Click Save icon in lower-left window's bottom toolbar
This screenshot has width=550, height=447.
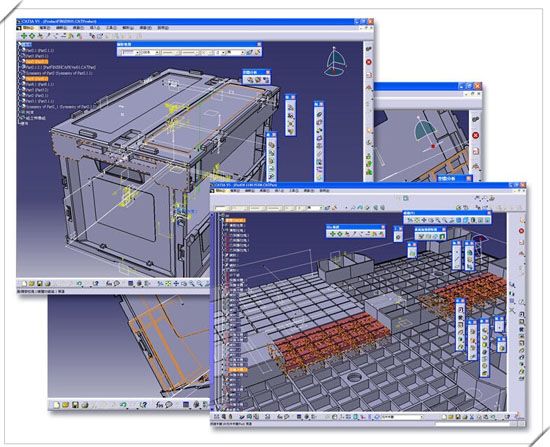[75, 405]
